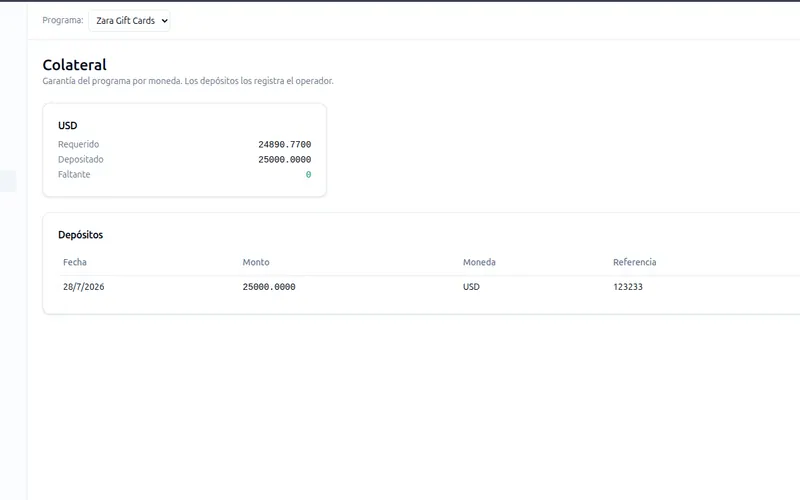Viewport: 800px width, 500px height.
Task: Open the Programa dropdown showing Zara Gift Cards
Action: 129,20
